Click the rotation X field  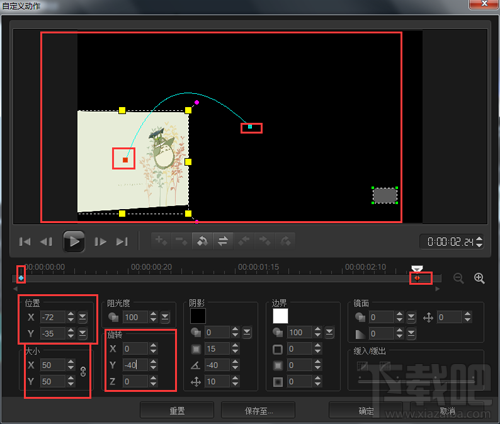135,349
